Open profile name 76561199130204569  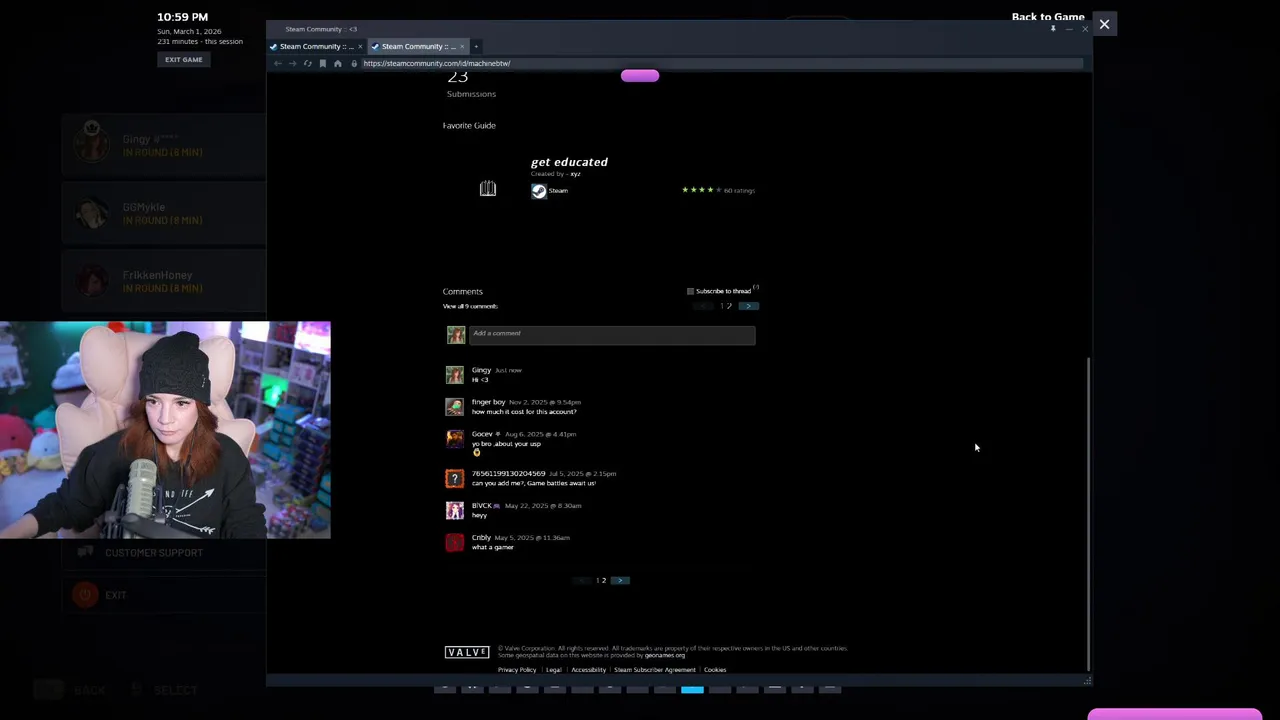point(508,473)
